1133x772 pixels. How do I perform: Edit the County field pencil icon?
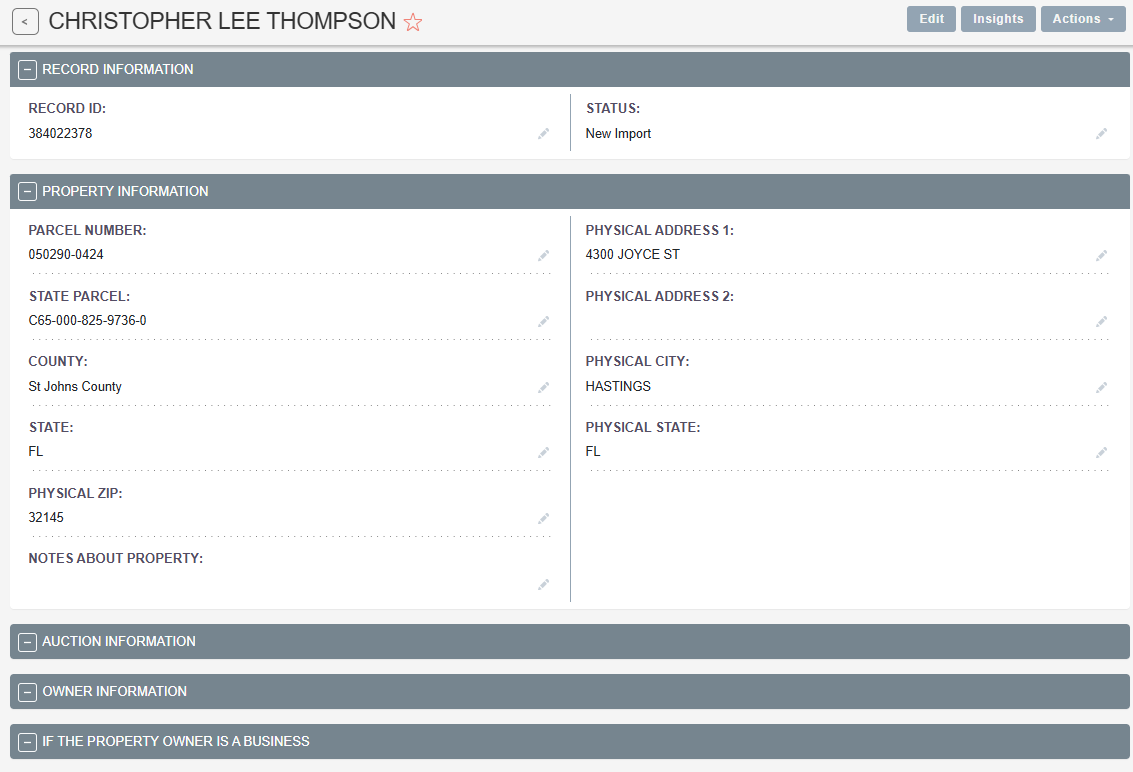(x=543, y=388)
